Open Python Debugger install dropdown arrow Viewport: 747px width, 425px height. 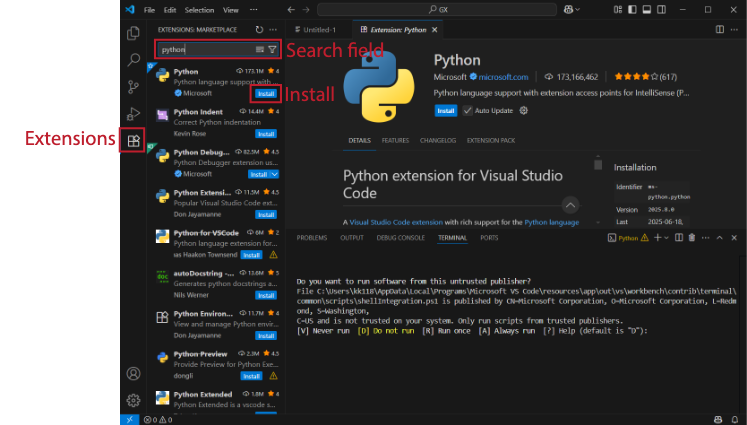pos(275,174)
